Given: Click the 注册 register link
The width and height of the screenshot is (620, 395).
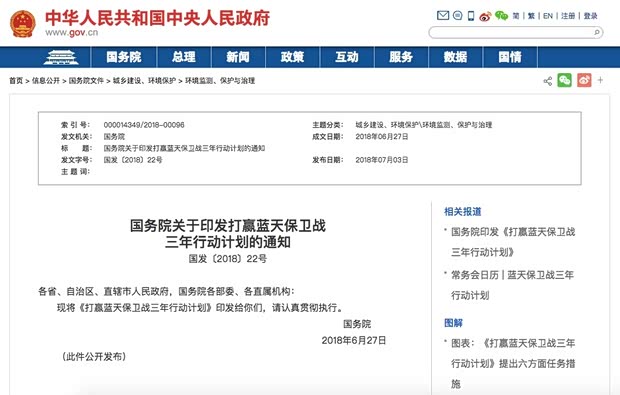Looking at the screenshot, I should point(568,16).
